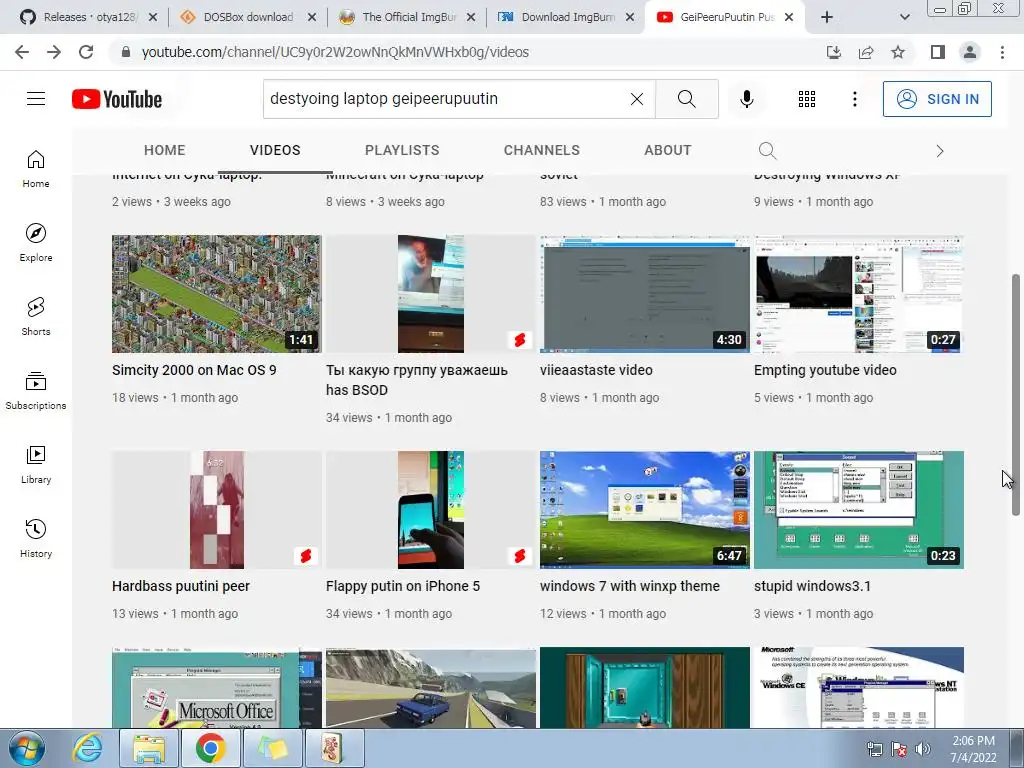Click volume speaker icon in system tray
The width and height of the screenshot is (1024, 768).
[x=923, y=749]
